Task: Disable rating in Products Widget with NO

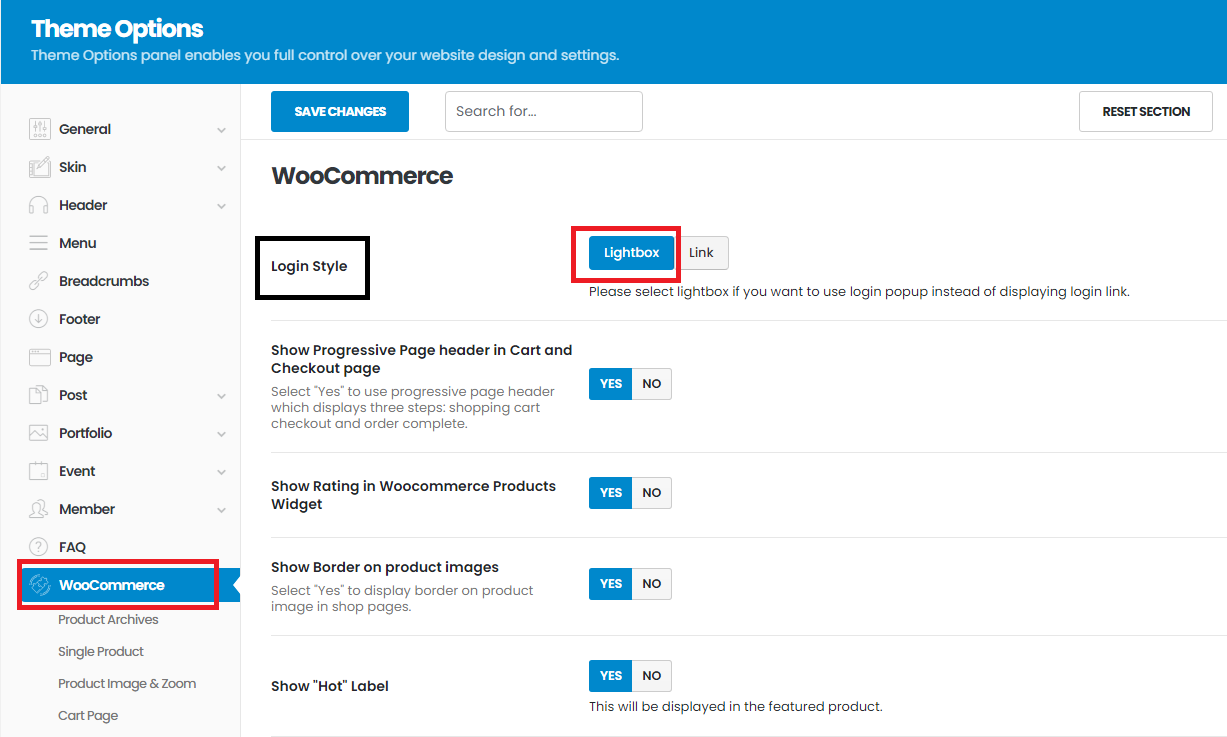Action: coord(652,493)
